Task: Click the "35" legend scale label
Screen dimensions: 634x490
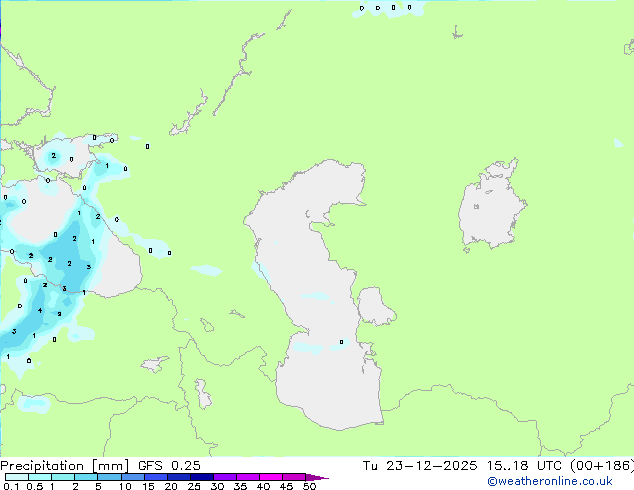Action: 240,486
